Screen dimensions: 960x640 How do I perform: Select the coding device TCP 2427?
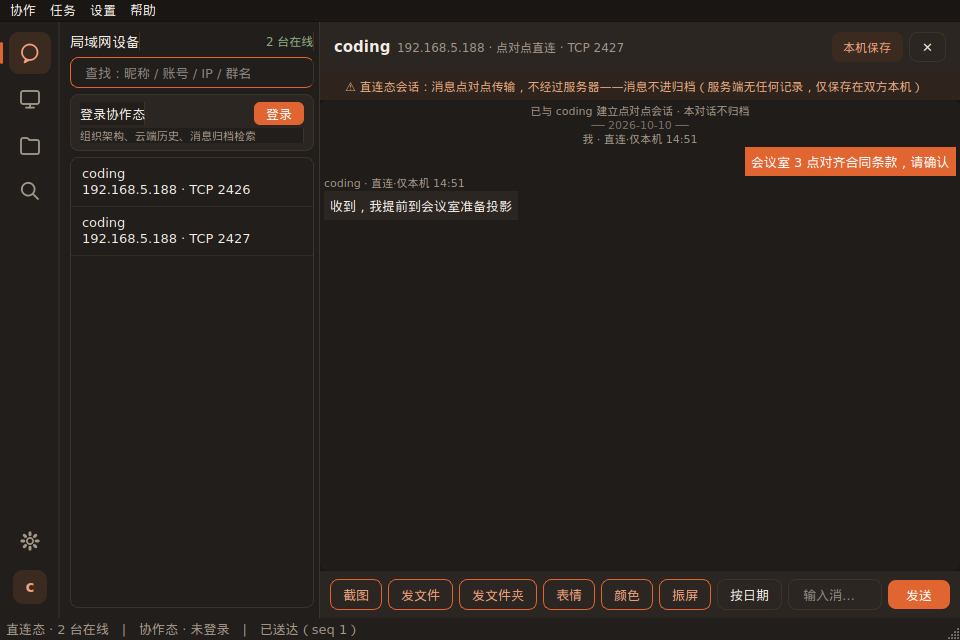(x=192, y=231)
